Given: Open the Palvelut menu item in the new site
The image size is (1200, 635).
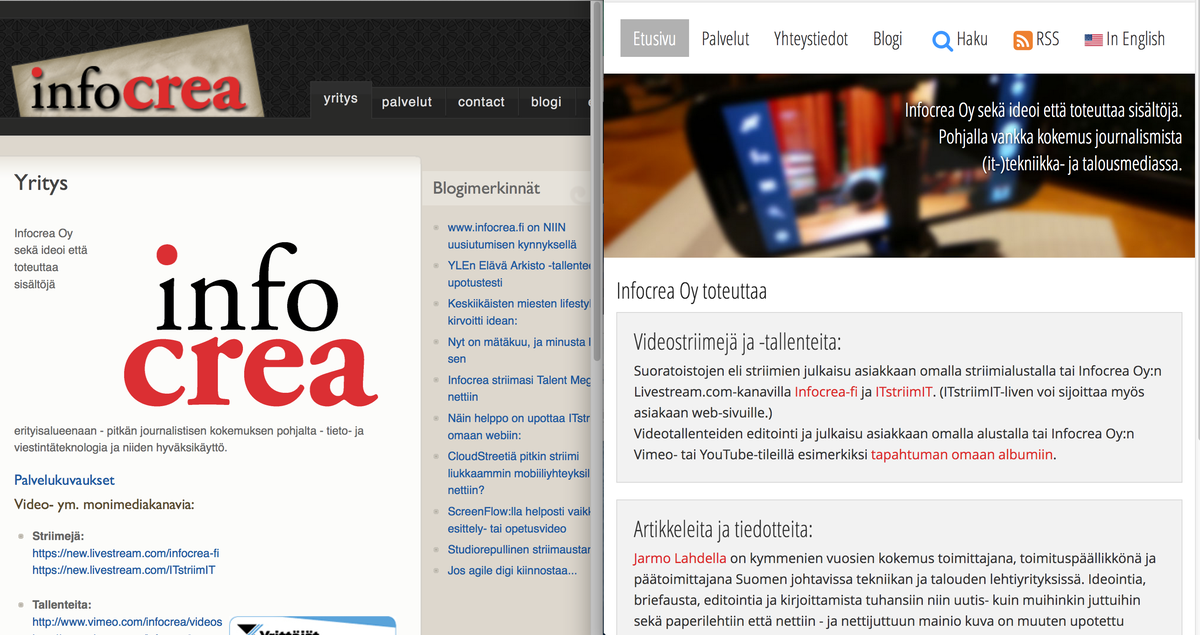Looking at the screenshot, I should click(x=725, y=39).
